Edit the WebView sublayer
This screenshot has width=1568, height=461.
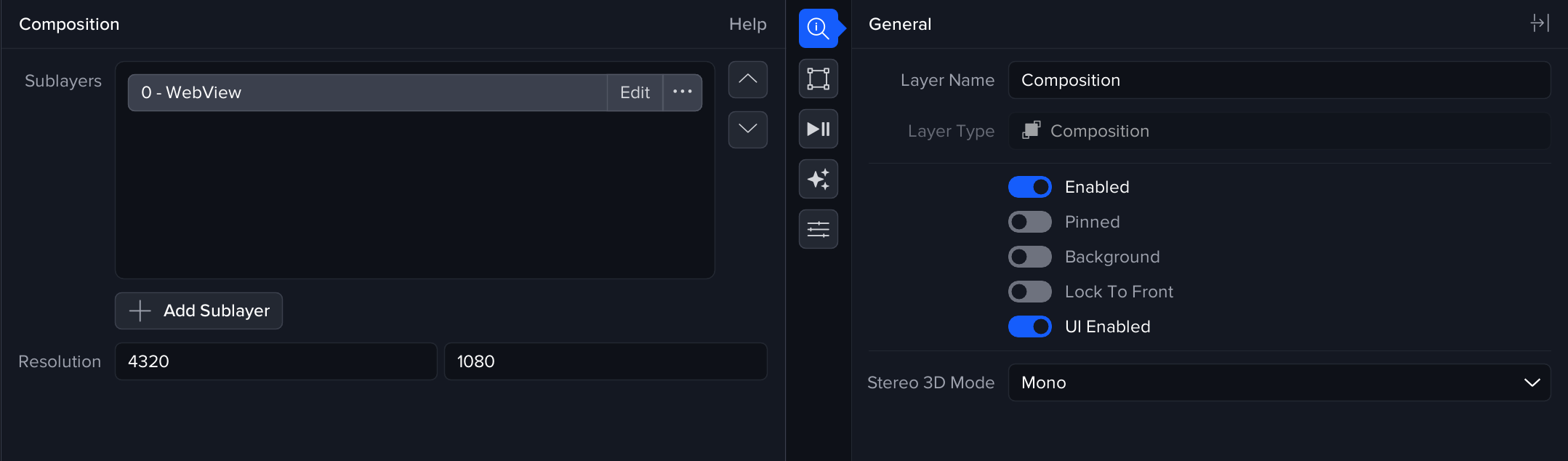(x=635, y=92)
